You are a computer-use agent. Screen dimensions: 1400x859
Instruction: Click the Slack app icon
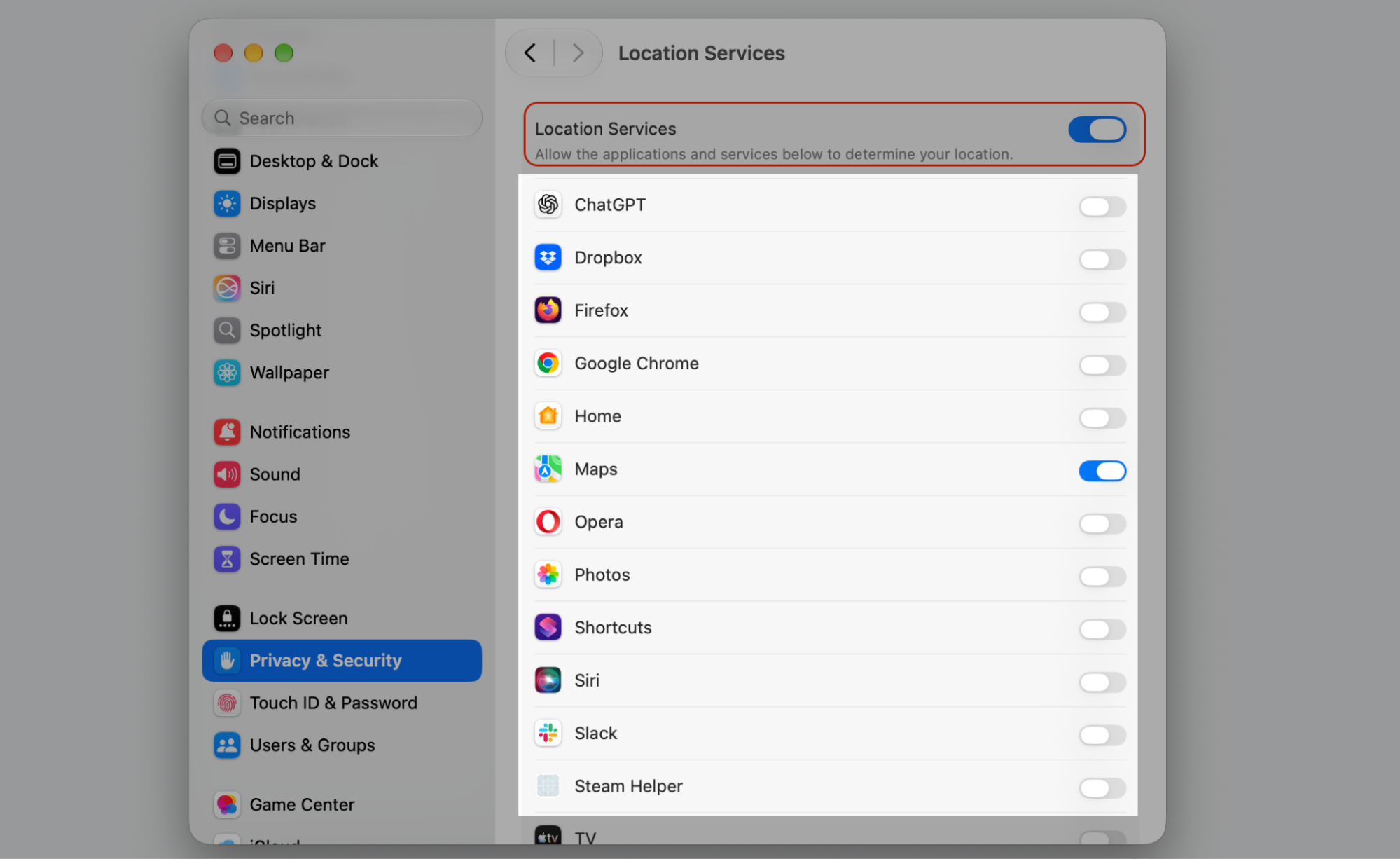click(548, 733)
